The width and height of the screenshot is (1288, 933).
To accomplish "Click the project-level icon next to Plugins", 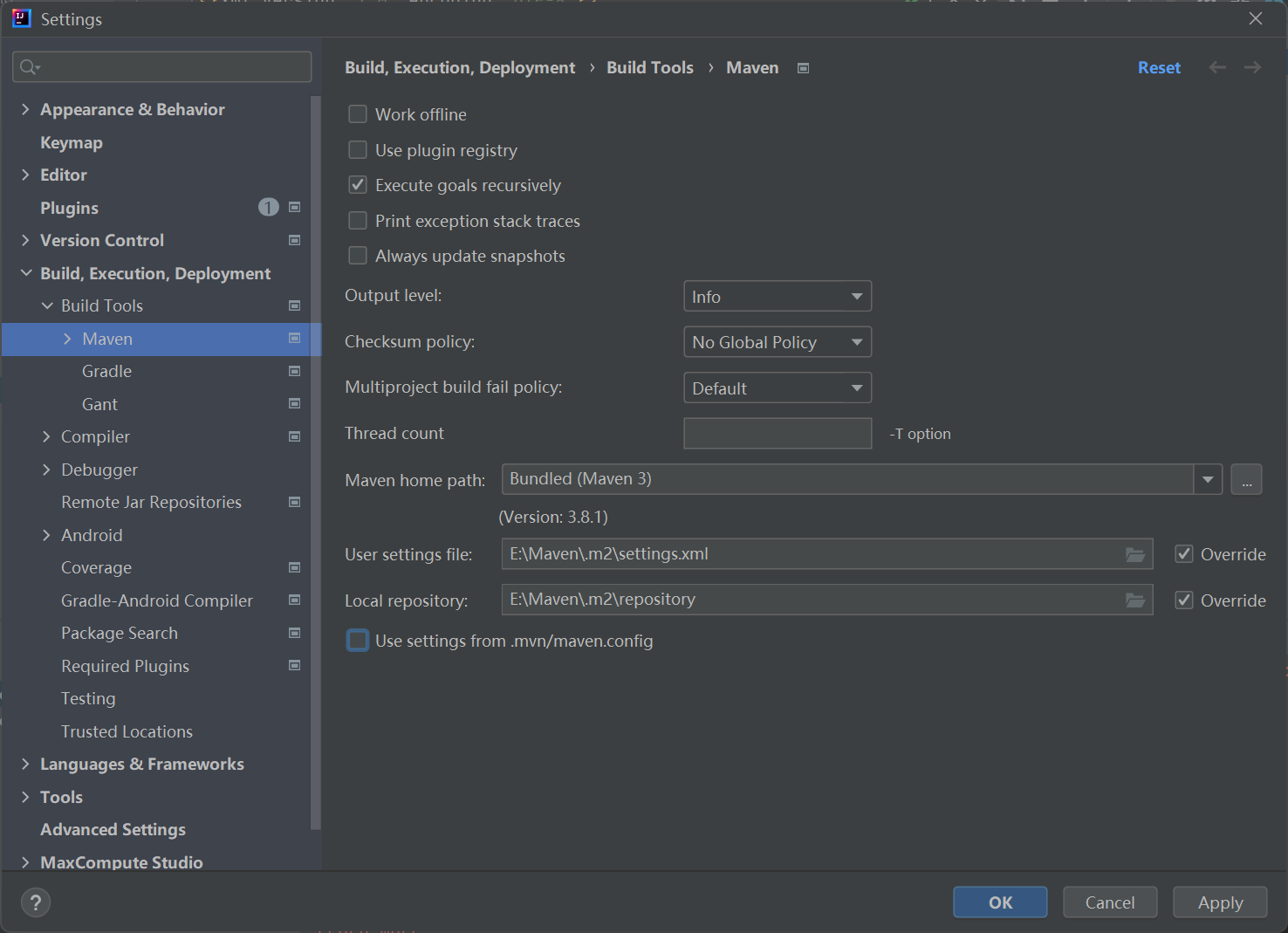I will pyautogui.click(x=295, y=208).
